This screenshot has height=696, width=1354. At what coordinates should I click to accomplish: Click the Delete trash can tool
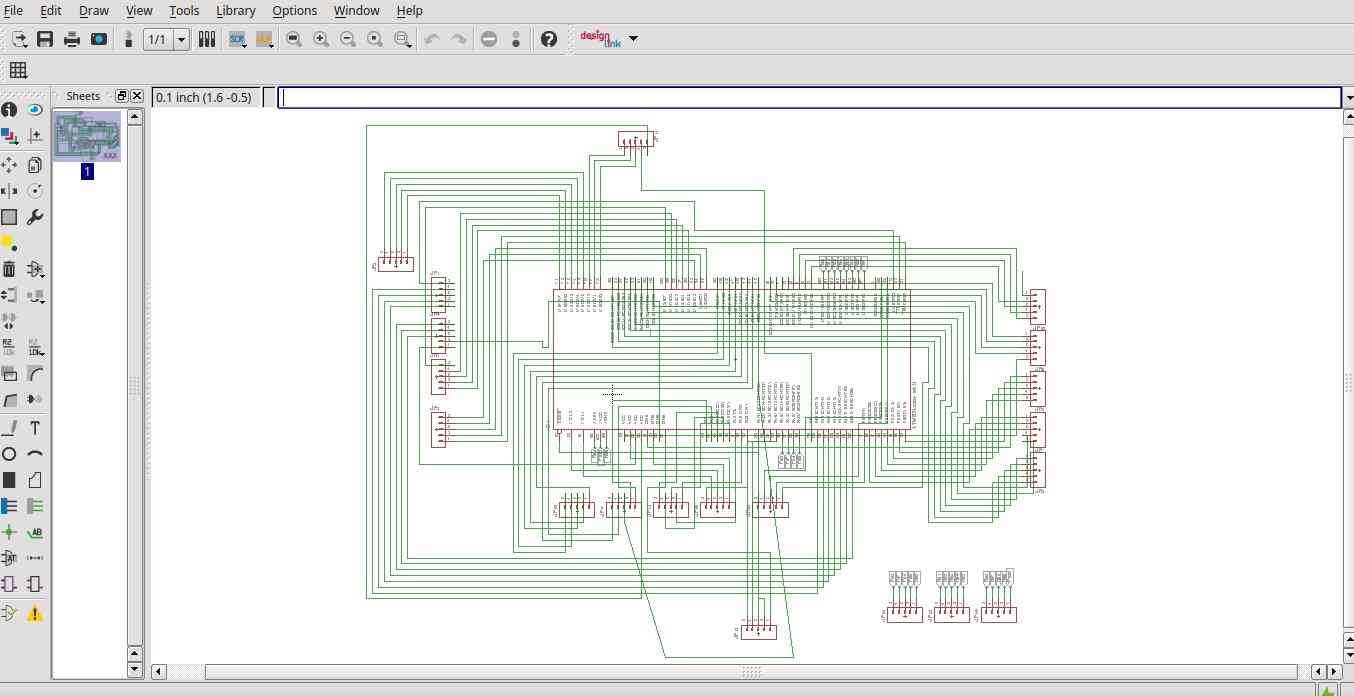(x=9, y=269)
